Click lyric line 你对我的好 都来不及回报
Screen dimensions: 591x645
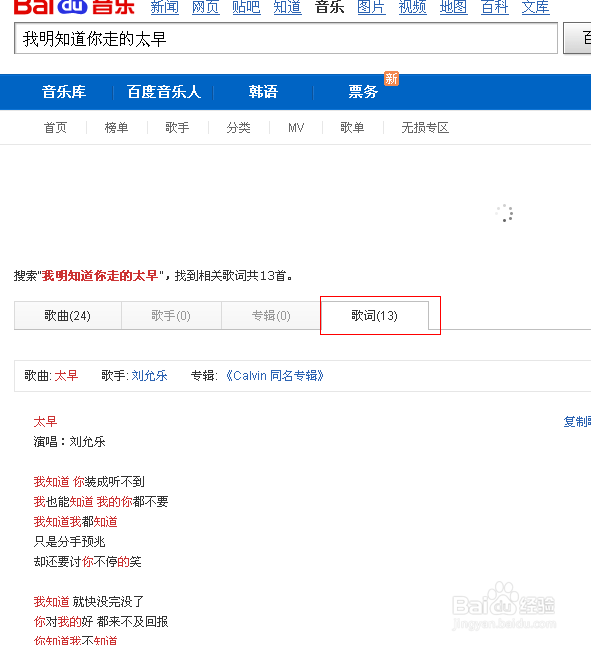coord(101,622)
